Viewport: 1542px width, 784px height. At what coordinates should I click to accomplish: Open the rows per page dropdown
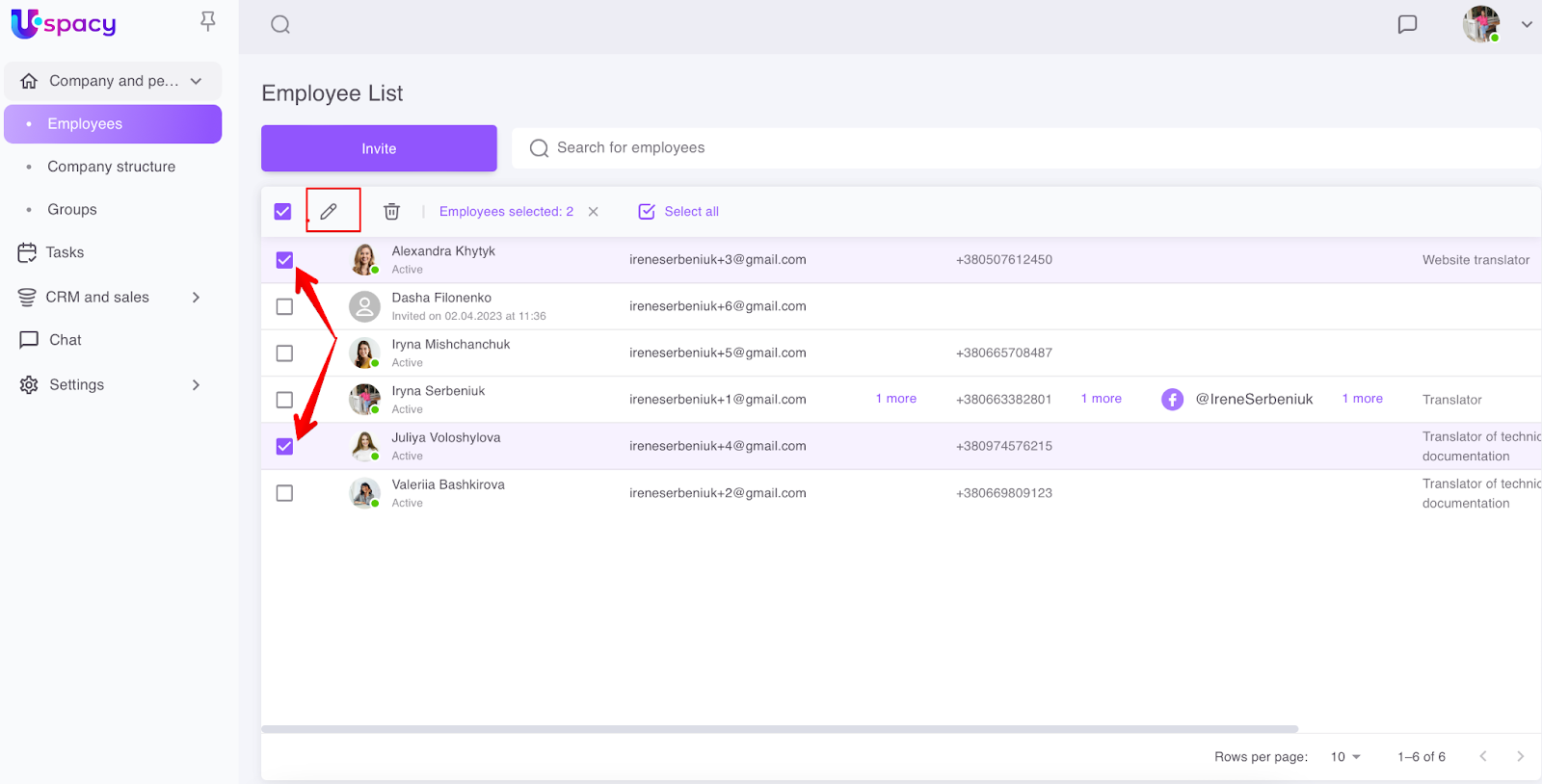coord(1345,757)
